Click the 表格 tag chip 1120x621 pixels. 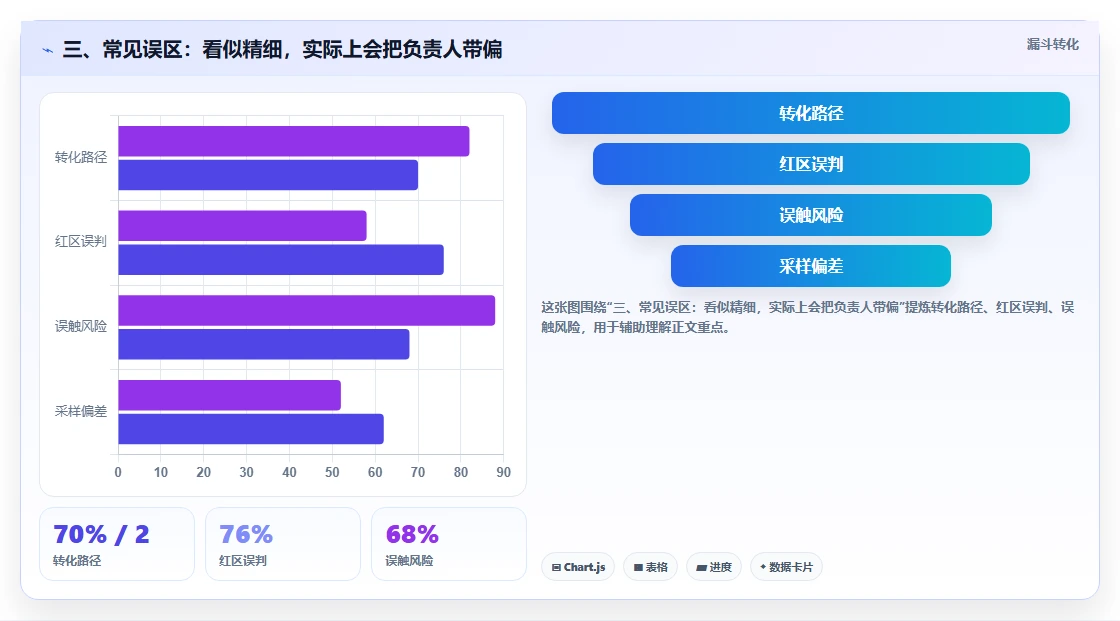(x=651, y=567)
